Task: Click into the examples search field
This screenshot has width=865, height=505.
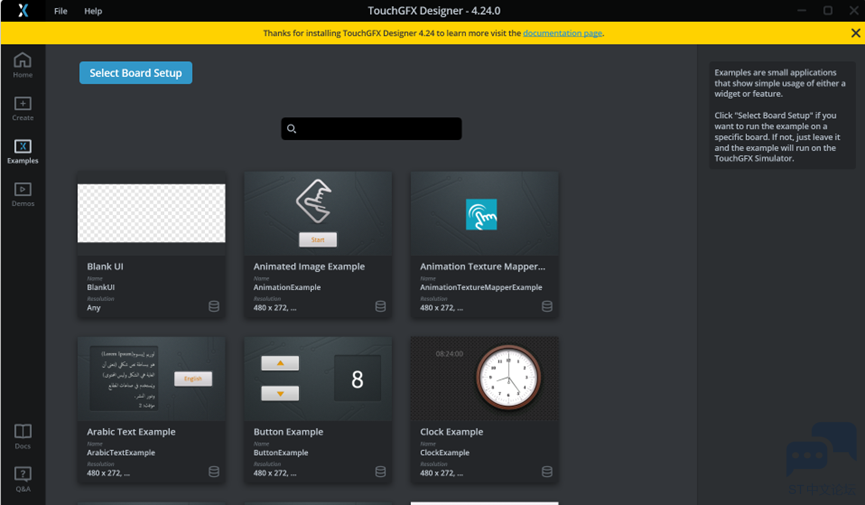Action: point(371,129)
